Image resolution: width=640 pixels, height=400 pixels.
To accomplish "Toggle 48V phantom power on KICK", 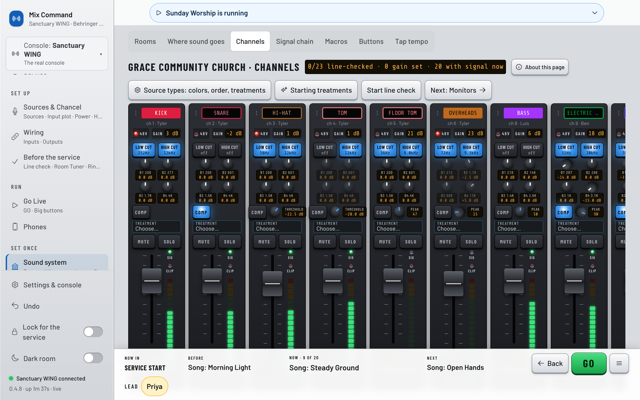I will click(x=140, y=133).
